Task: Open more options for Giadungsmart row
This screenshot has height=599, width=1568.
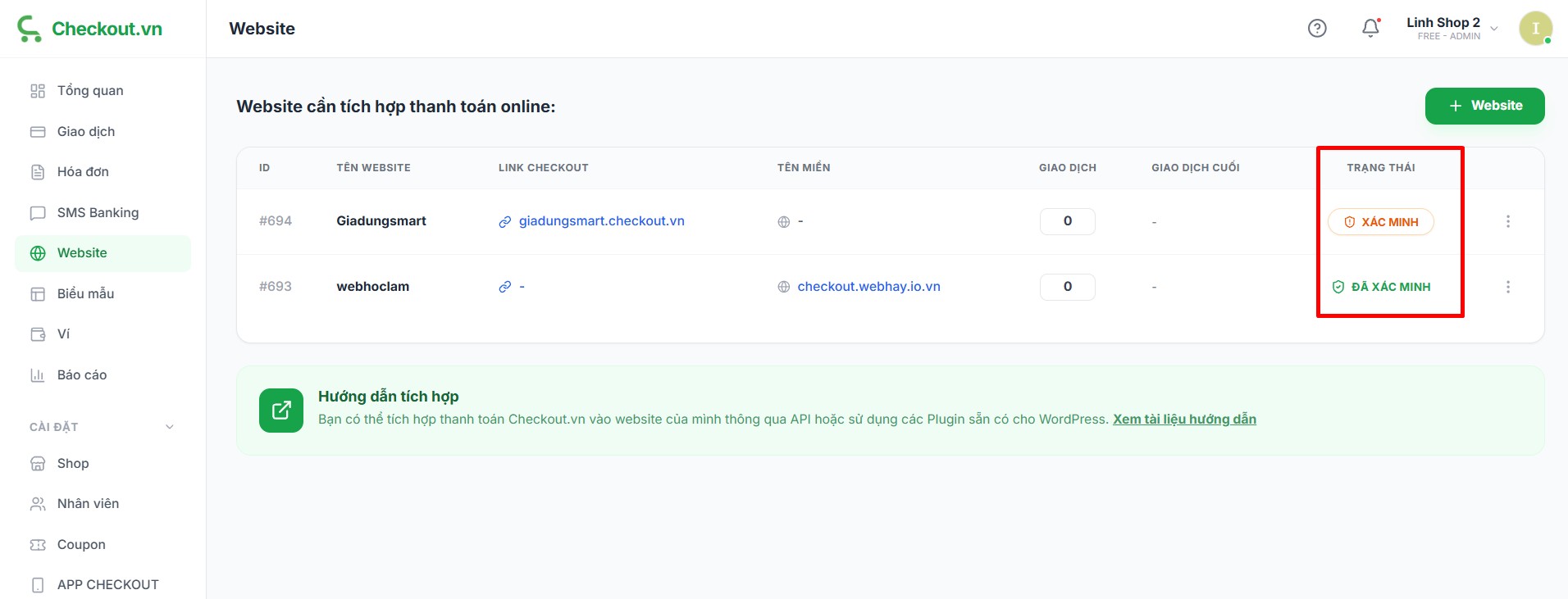Action: coord(1507,221)
